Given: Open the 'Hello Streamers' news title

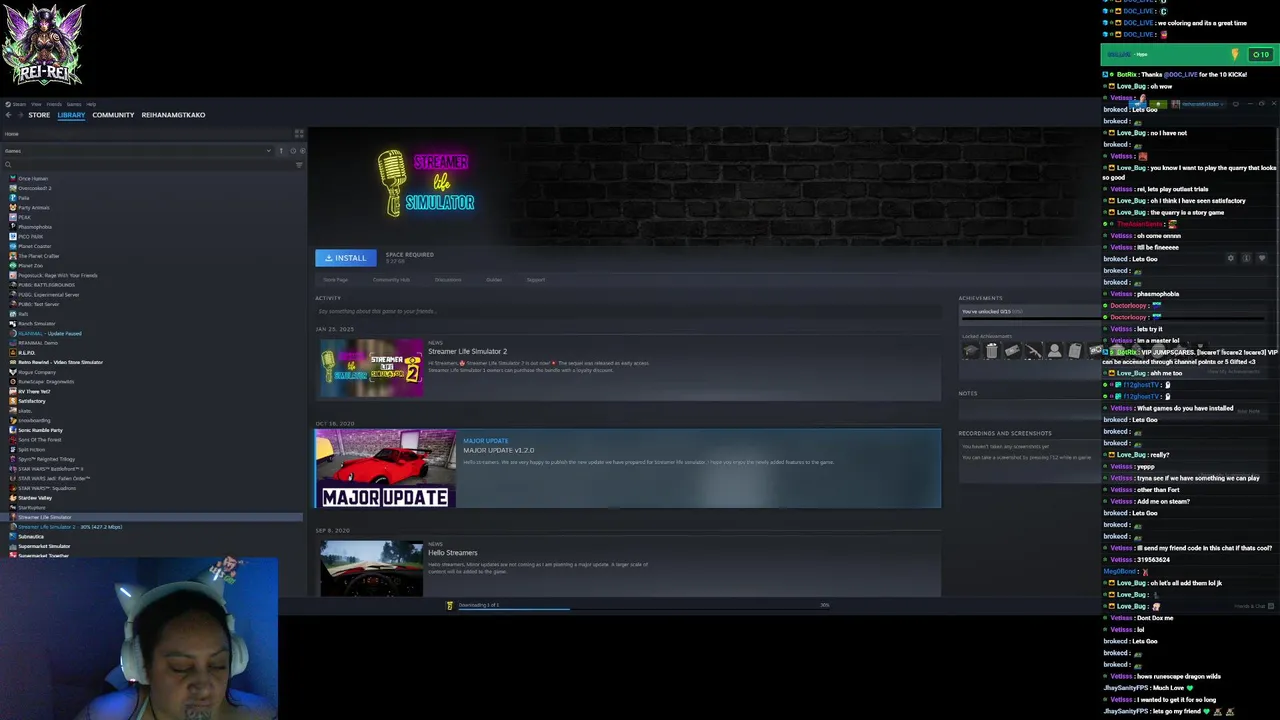Looking at the screenshot, I should point(452,553).
